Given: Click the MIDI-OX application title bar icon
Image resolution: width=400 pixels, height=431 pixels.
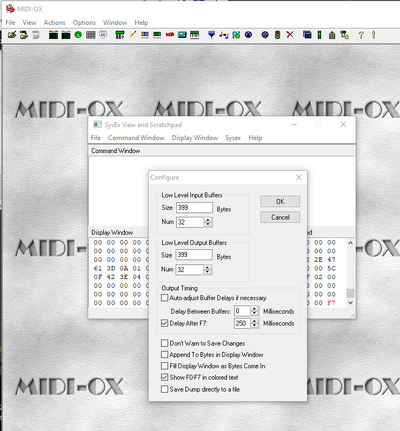Looking at the screenshot, I should [x=10, y=9].
